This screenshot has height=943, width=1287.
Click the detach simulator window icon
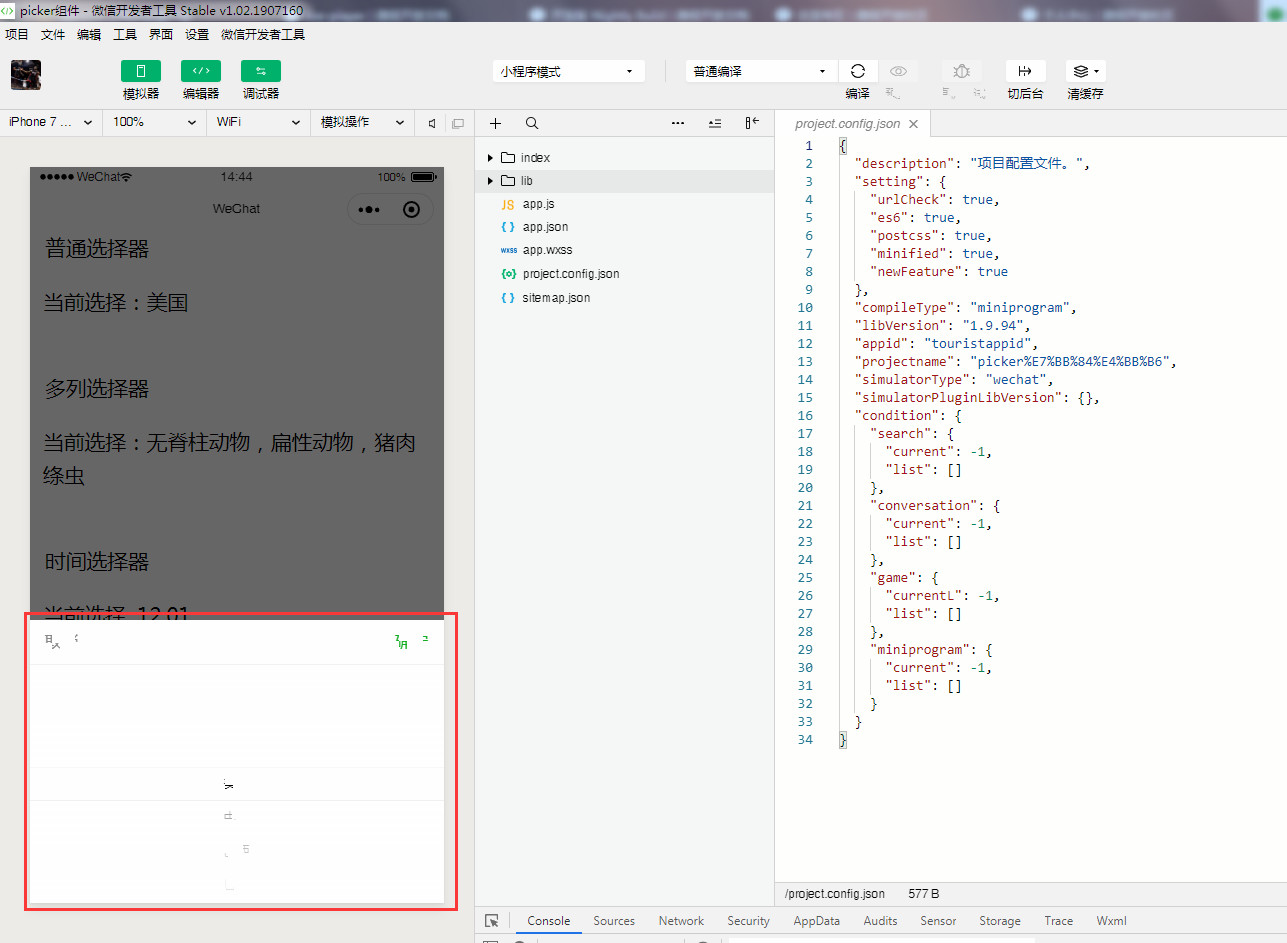458,123
